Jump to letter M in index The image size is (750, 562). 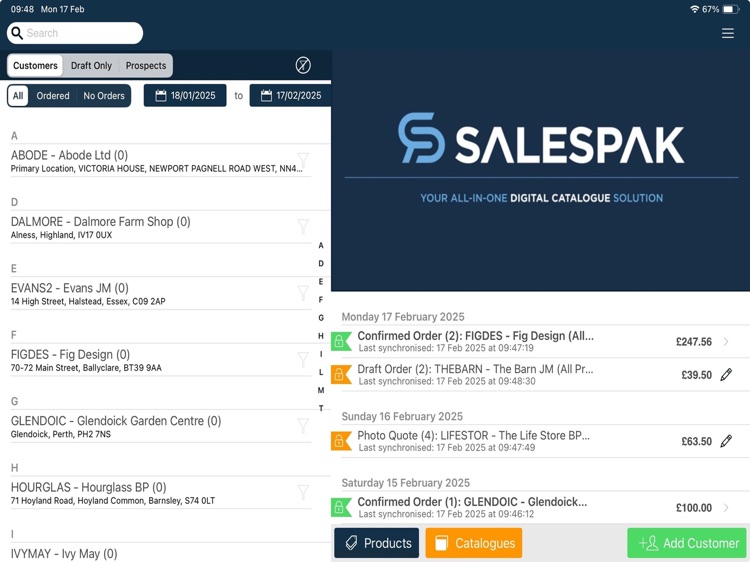click(321, 390)
